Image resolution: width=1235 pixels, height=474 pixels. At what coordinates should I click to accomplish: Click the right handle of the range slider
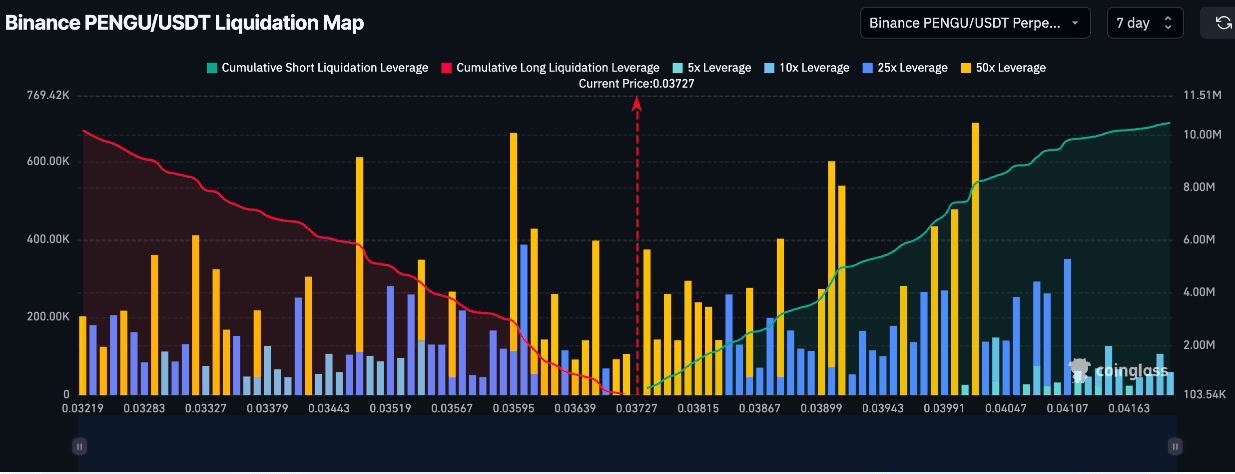click(x=1175, y=446)
